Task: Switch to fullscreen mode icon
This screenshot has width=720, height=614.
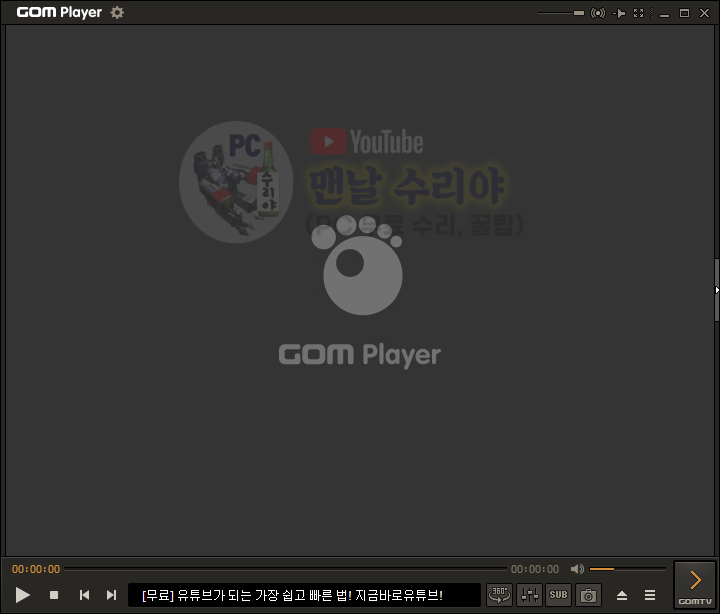Action: click(x=638, y=13)
